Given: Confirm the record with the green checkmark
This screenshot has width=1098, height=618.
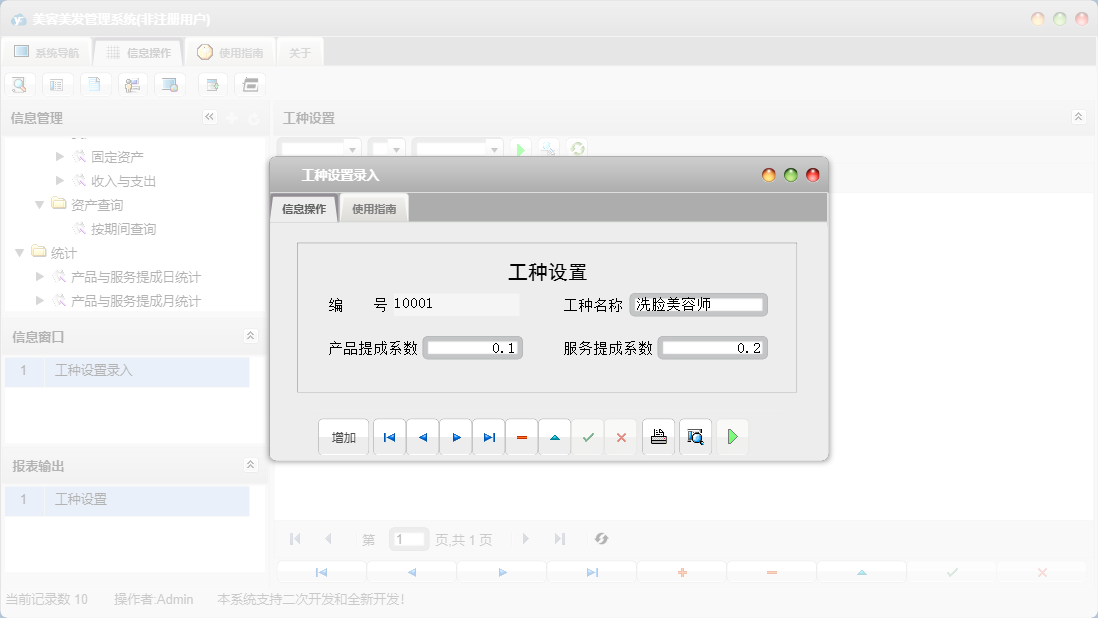Looking at the screenshot, I should click(588, 437).
